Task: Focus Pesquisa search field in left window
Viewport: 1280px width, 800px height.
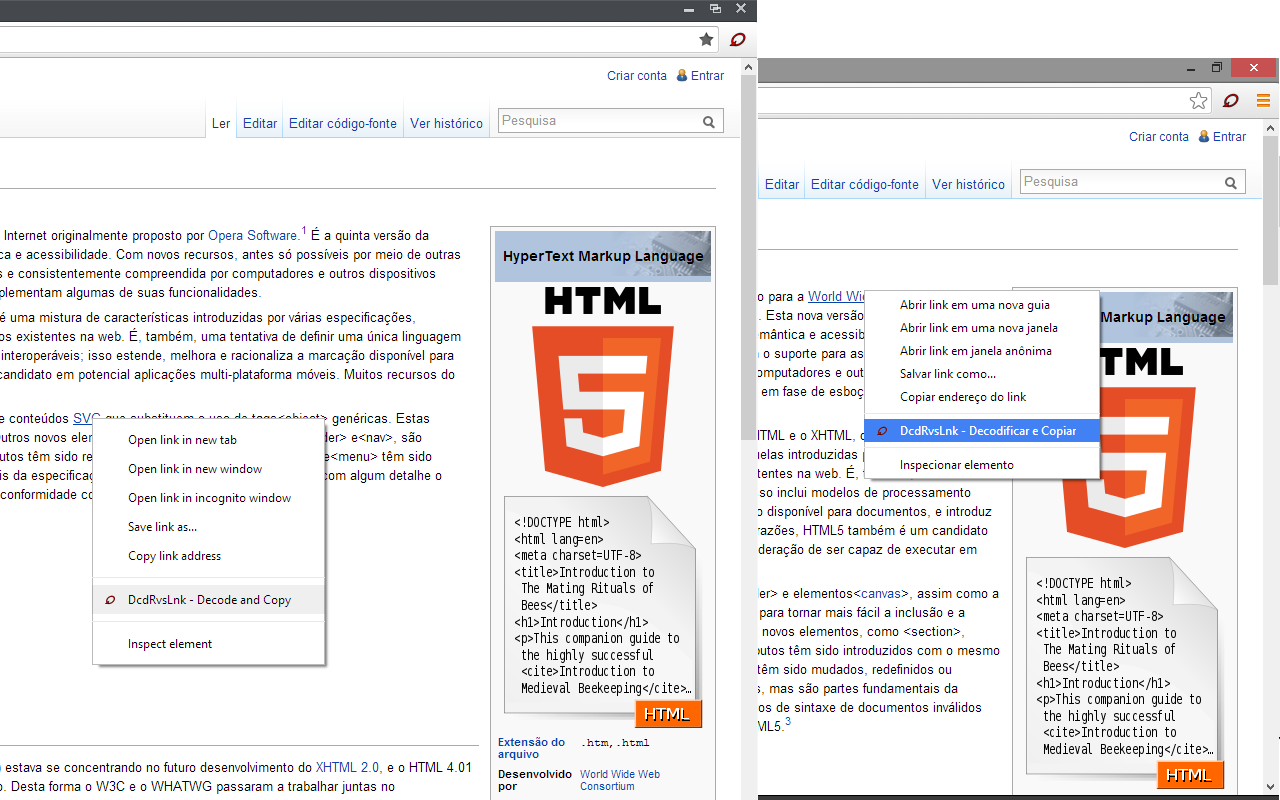Action: [610, 121]
